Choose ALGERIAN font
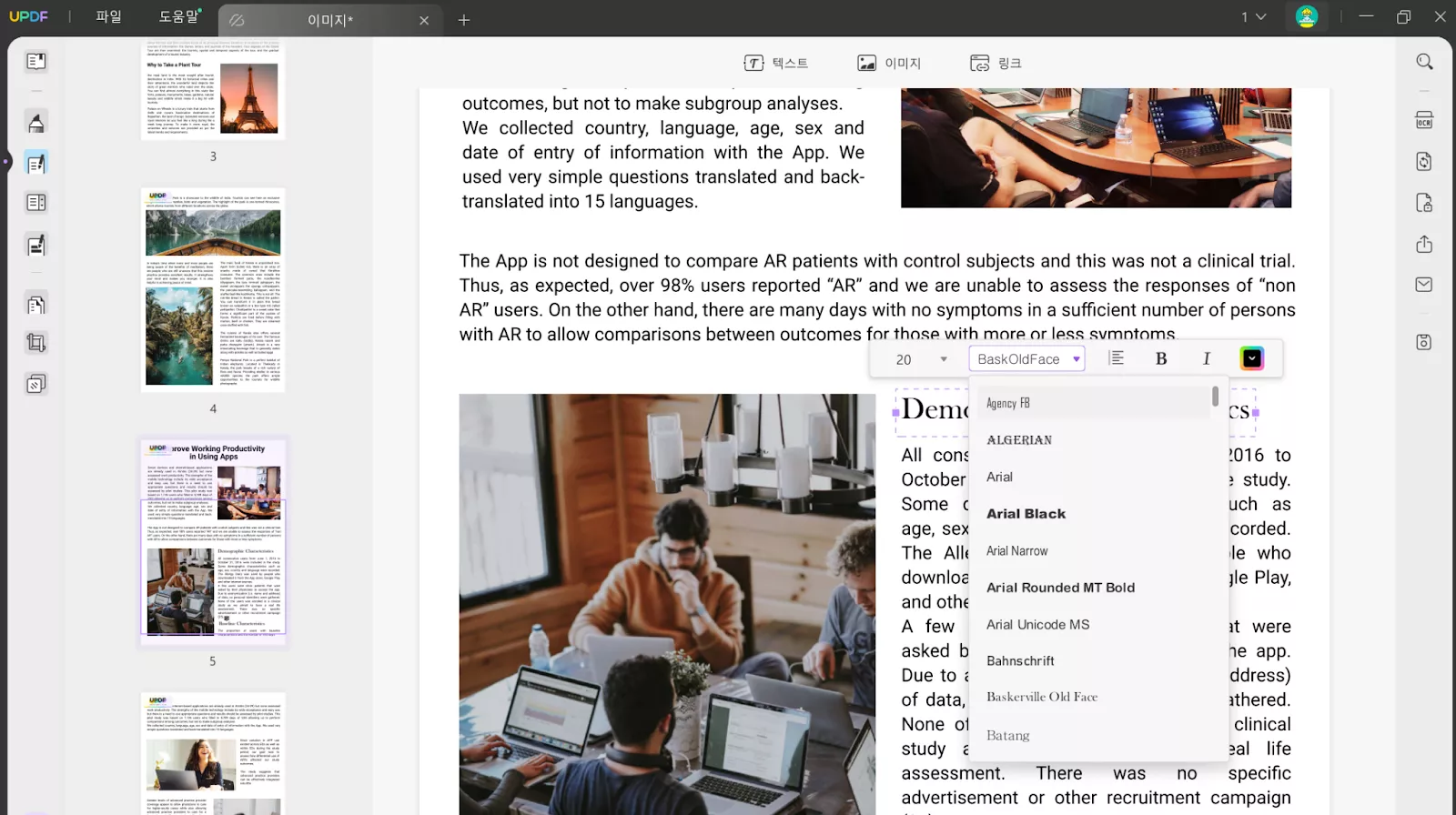The width and height of the screenshot is (1456, 815). click(x=1093, y=440)
